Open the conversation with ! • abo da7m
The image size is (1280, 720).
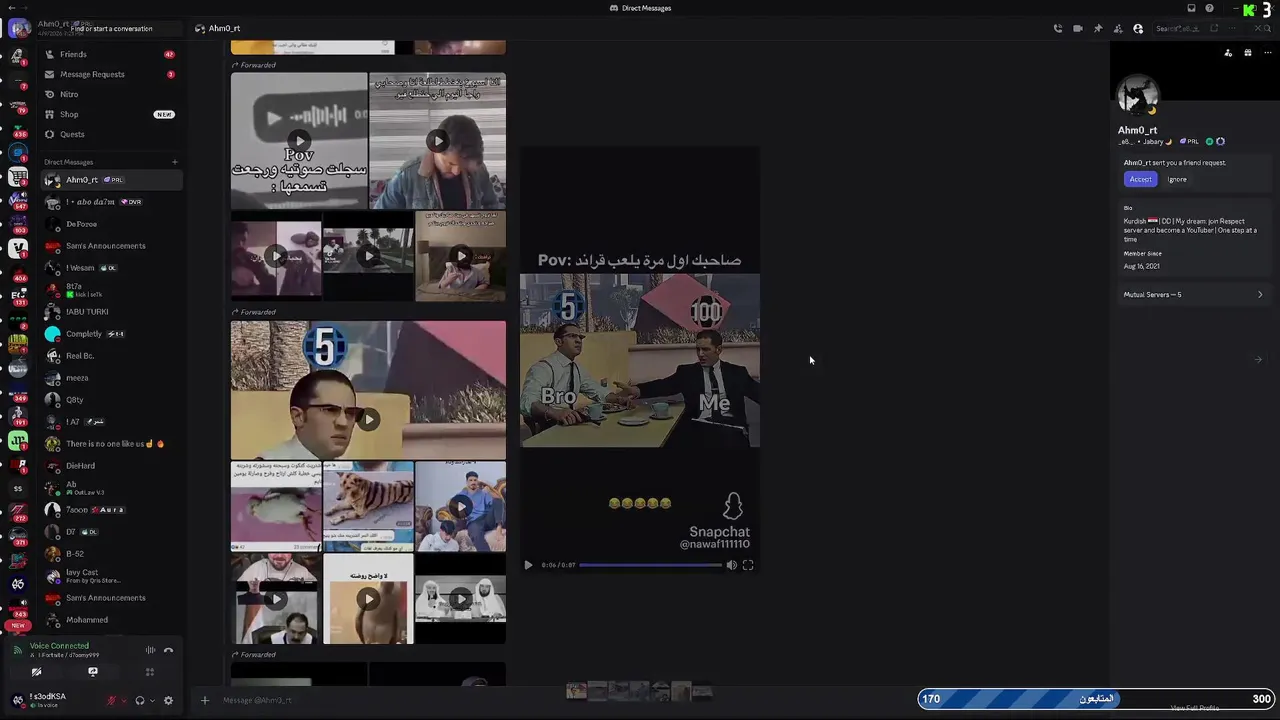(110, 202)
